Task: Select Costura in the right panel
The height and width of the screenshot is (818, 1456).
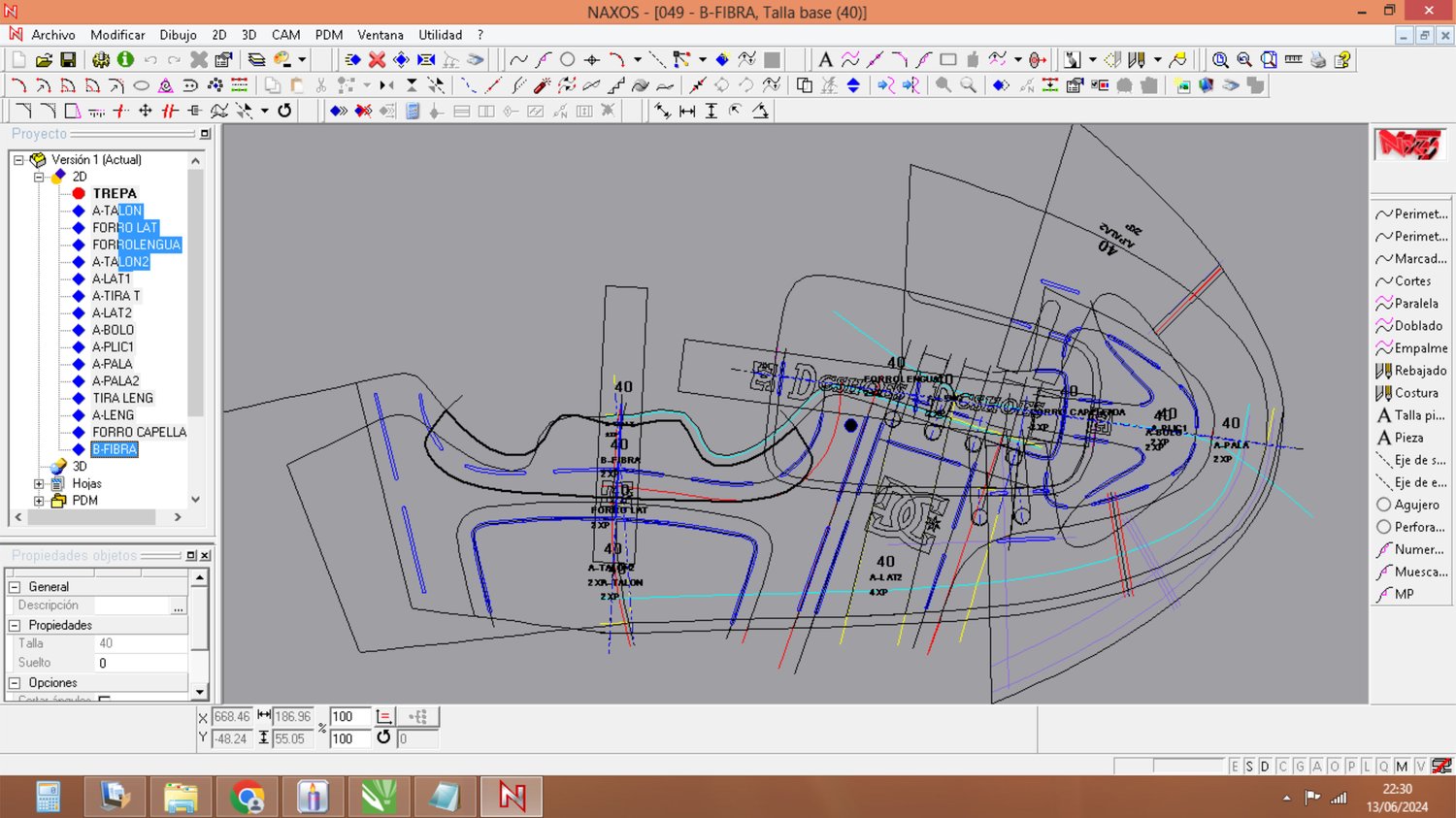Action: pos(1415,393)
